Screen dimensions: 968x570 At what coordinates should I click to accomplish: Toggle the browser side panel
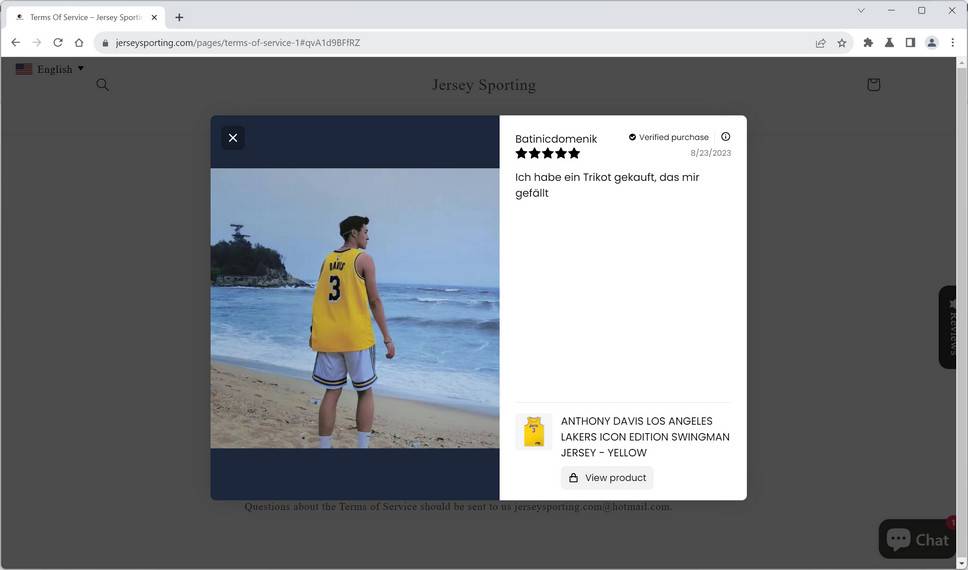(x=910, y=43)
